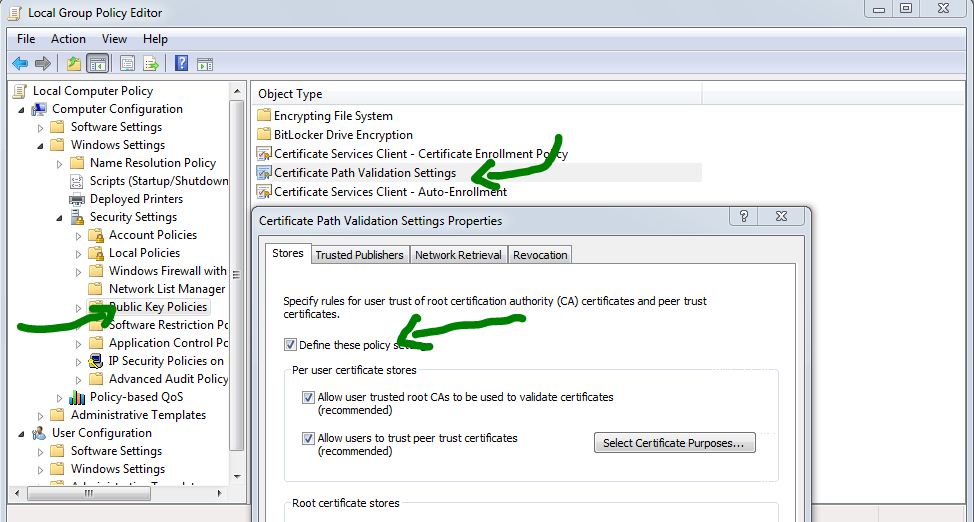Collapse the User Configuration node

pyautogui.click(x=22, y=434)
